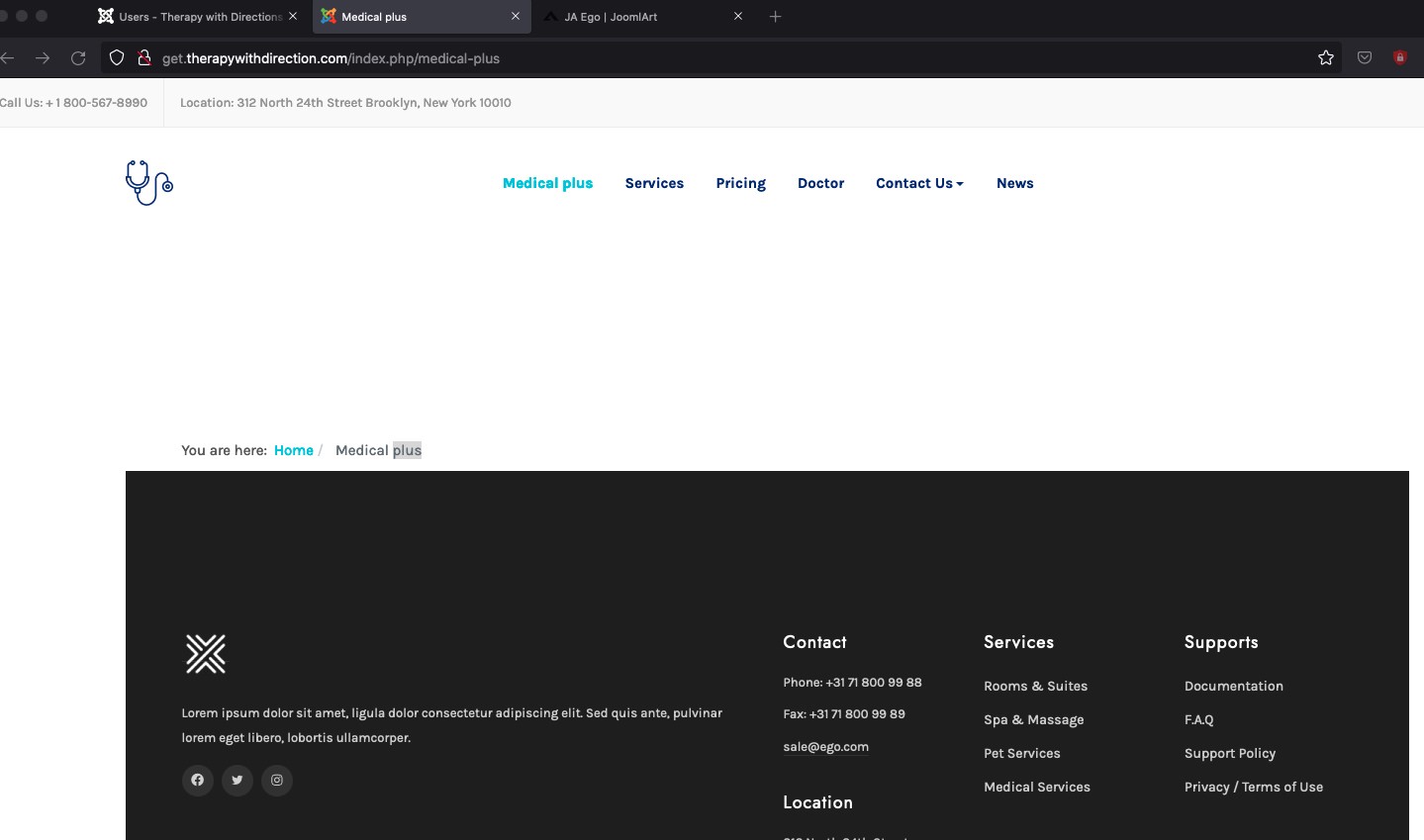Open the Pocket save icon in toolbar
Screen dimensions: 1424x840
click(1365, 58)
